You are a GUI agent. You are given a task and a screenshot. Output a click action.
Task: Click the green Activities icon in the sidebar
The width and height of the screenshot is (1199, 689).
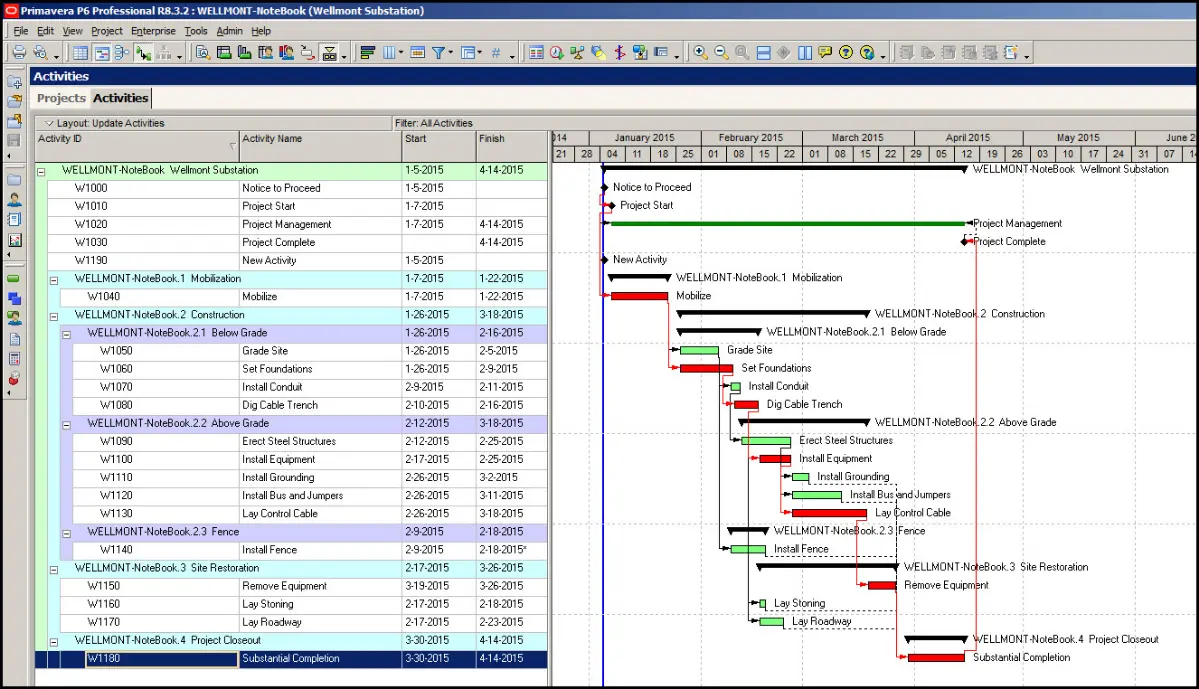(15, 279)
